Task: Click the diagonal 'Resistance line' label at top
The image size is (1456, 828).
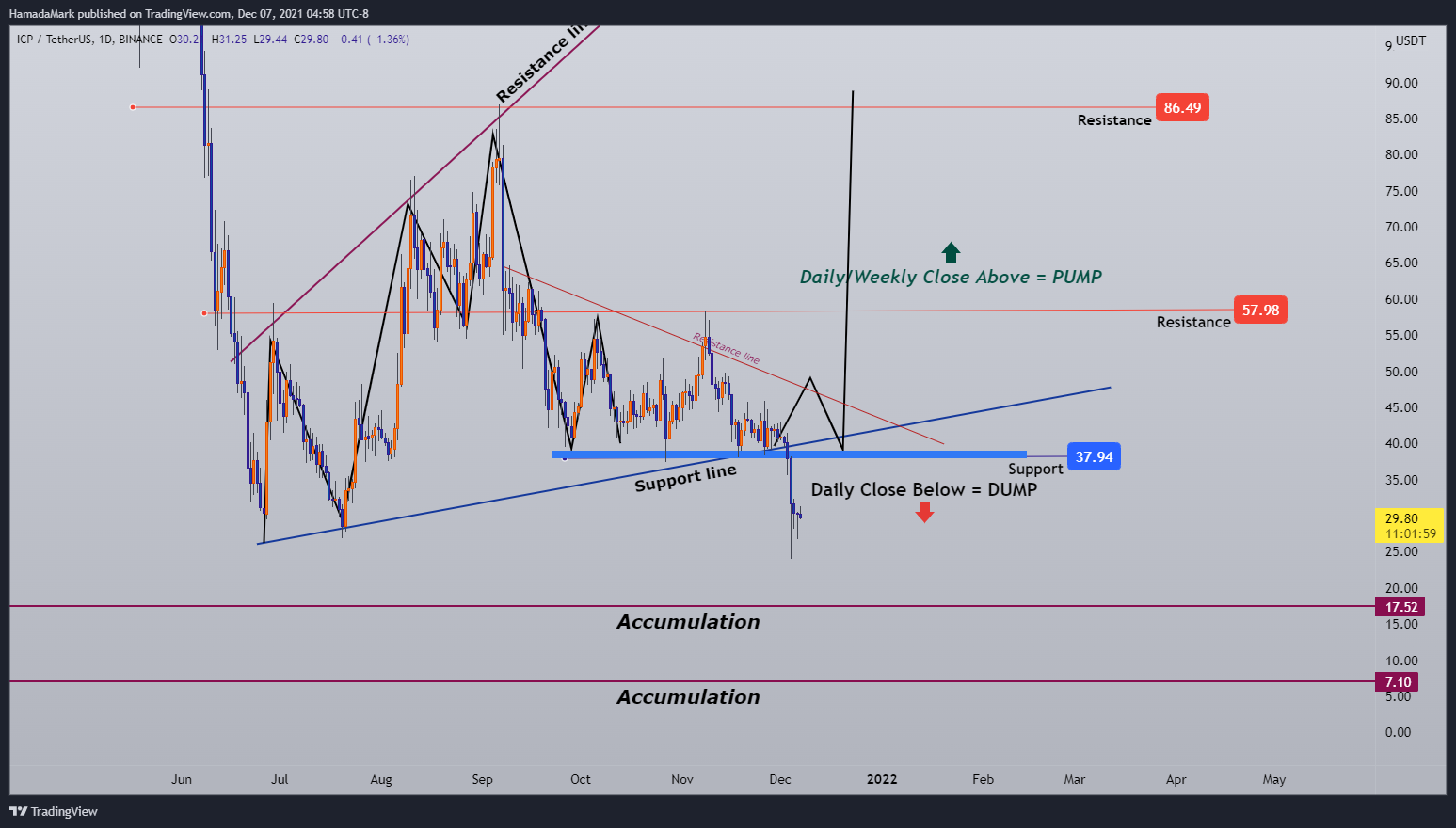Action: [x=541, y=63]
